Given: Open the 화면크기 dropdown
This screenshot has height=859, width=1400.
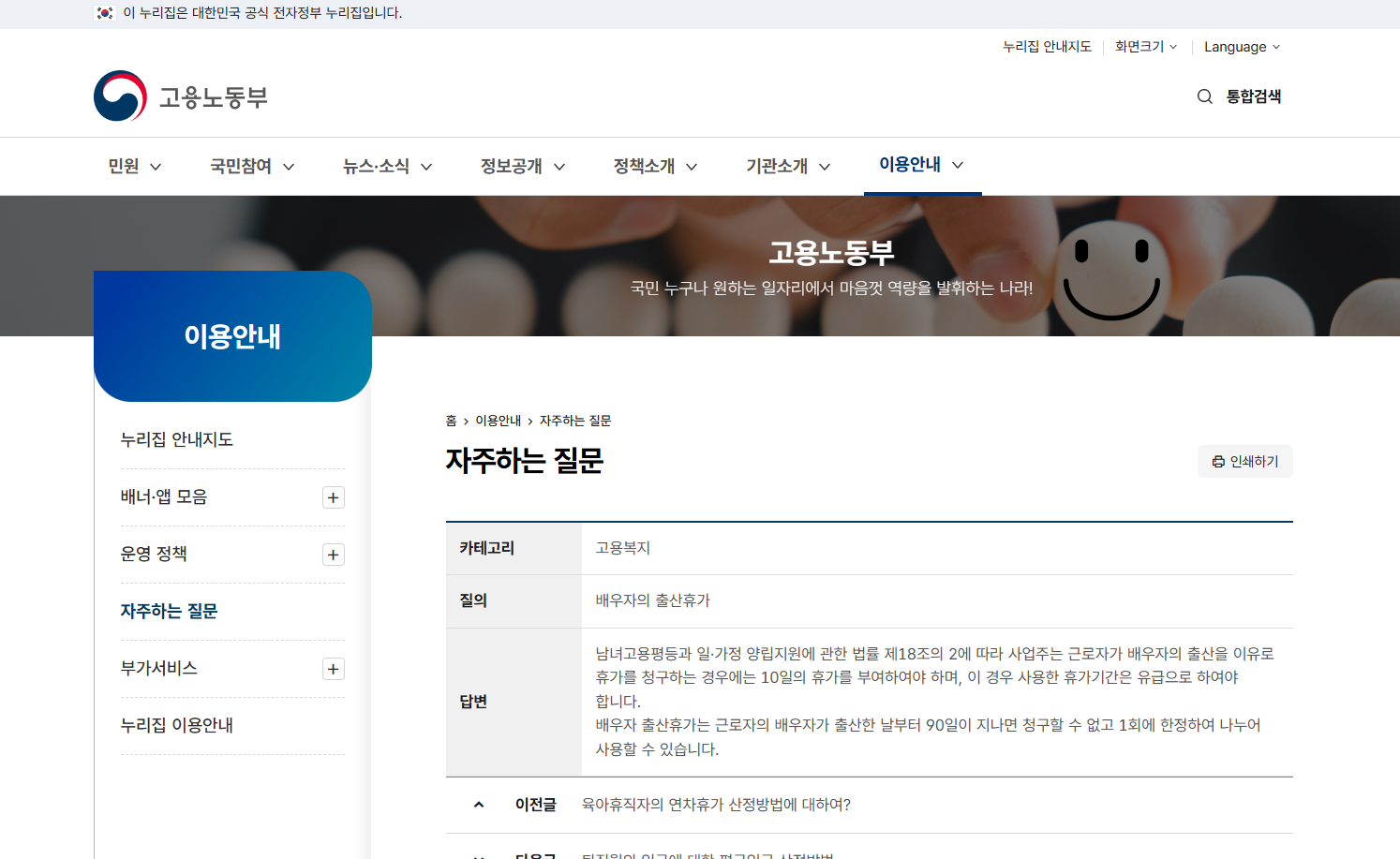Looking at the screenshot, I should (x=1145, y=47).
